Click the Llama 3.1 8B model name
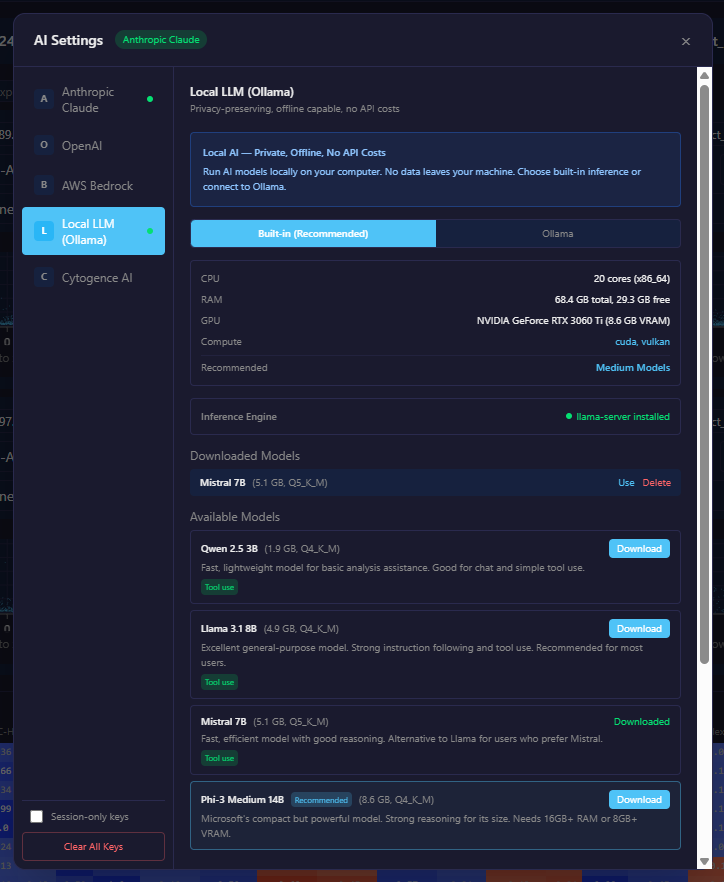The height and width of the screenshot is (882, 724). click(228, 628)
